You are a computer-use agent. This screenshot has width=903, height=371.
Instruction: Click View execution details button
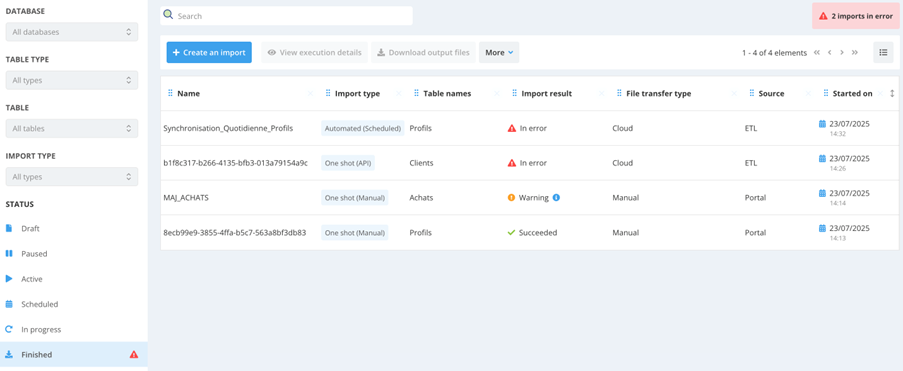(x=314, y=52)
